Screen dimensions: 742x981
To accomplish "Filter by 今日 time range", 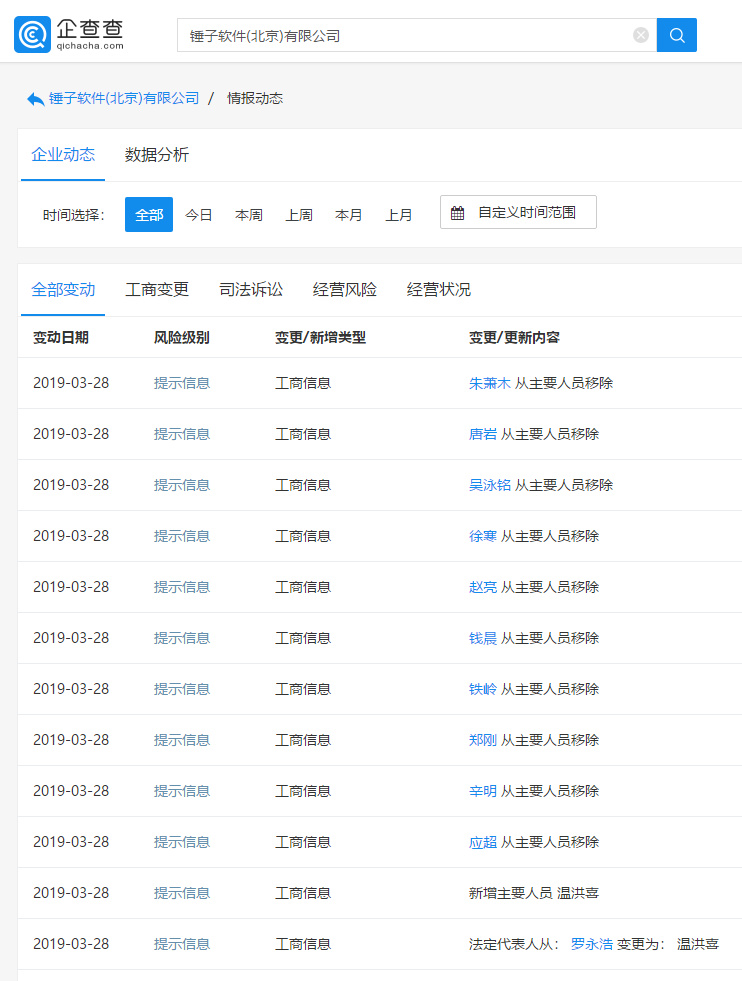I will click(x=199, y=214).
